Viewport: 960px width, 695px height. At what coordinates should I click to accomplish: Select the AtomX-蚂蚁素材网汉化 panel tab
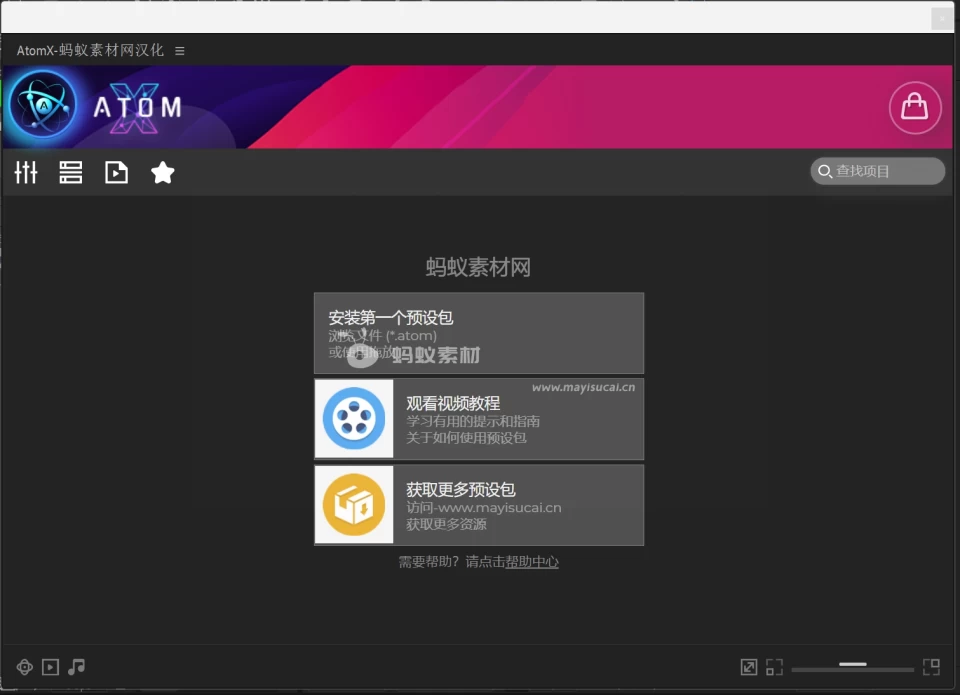pyautogui.click(x=90, y=50)
